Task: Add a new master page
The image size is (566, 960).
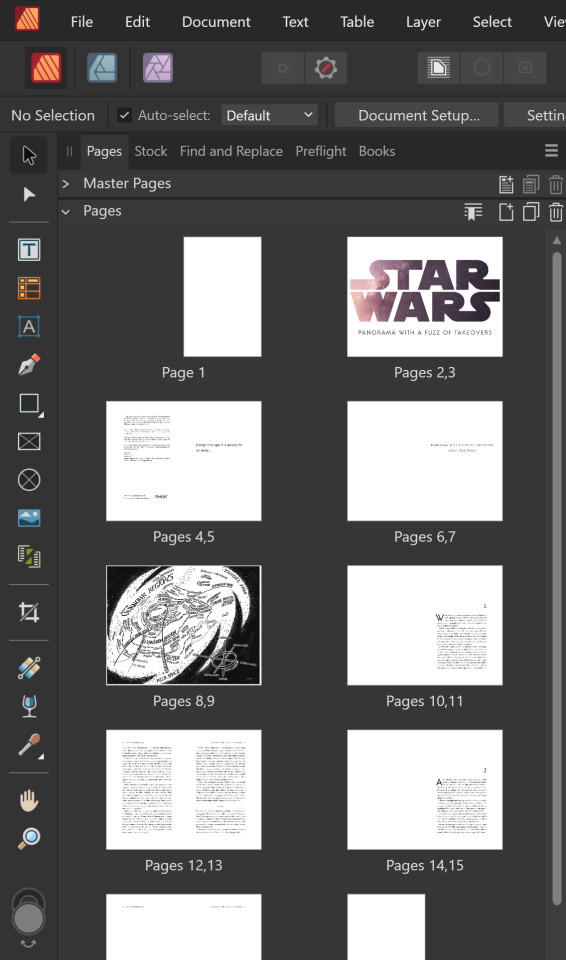Action: click(x=505, y=184)
